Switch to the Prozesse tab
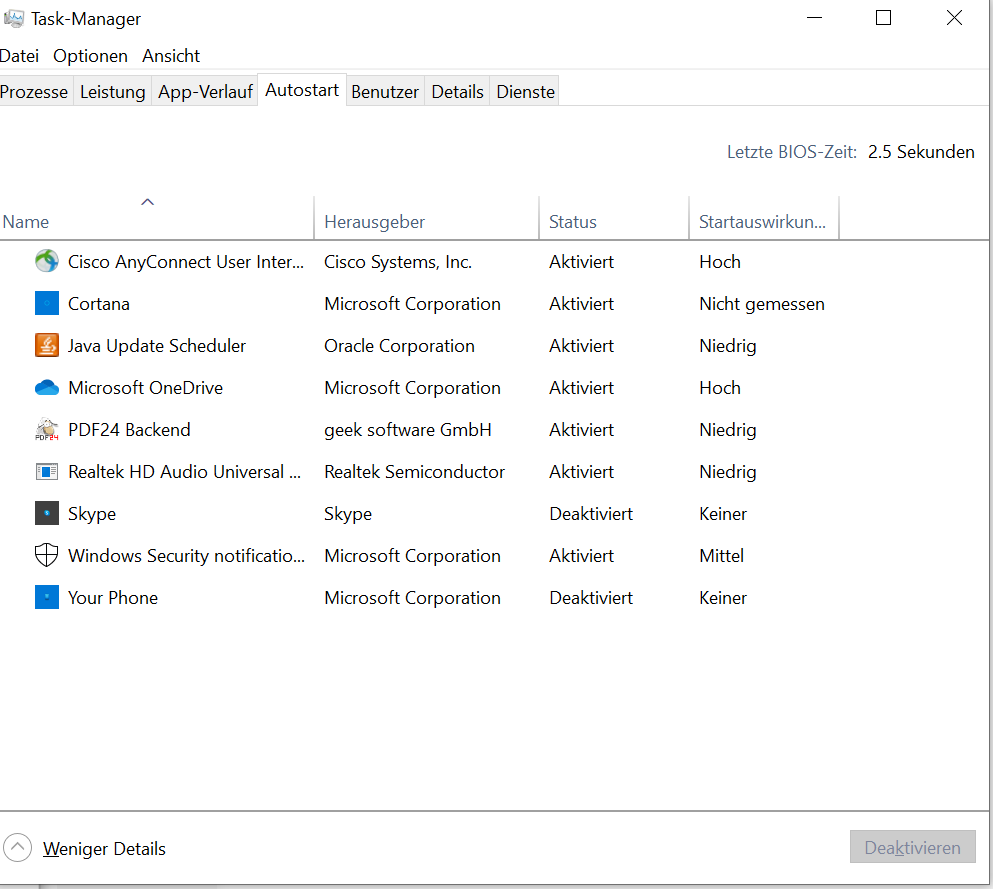993x889 pixels. coord(34,92)
